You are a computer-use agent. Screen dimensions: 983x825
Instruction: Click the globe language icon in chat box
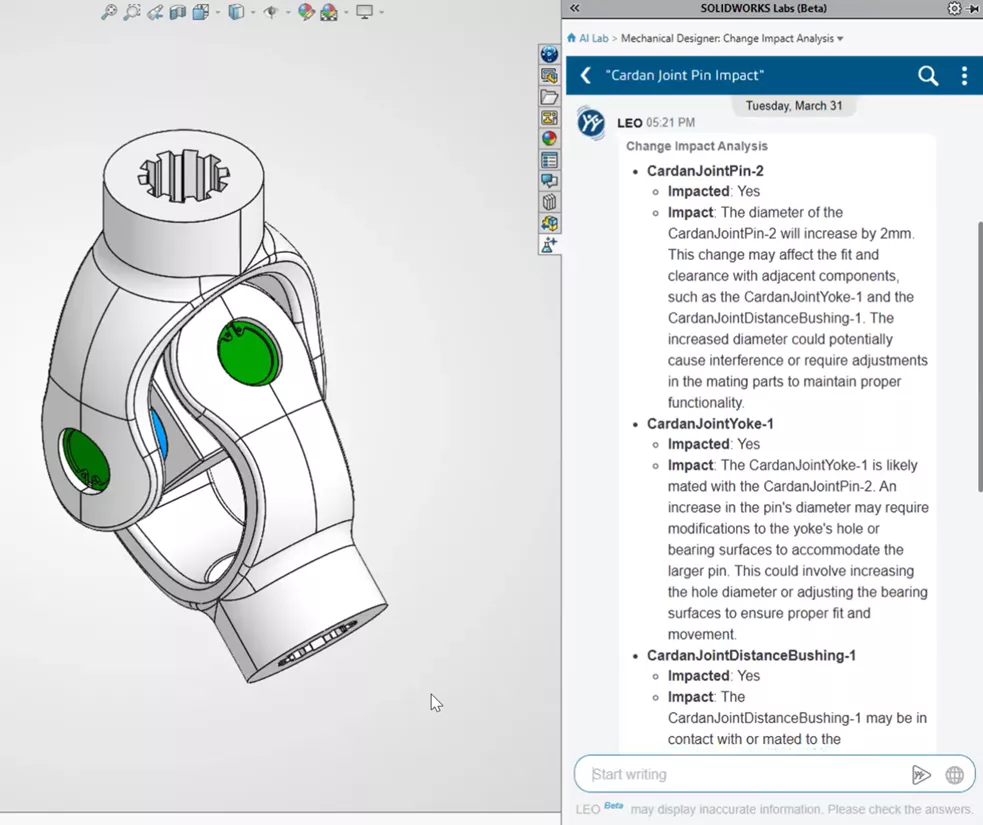pos(955,775)
